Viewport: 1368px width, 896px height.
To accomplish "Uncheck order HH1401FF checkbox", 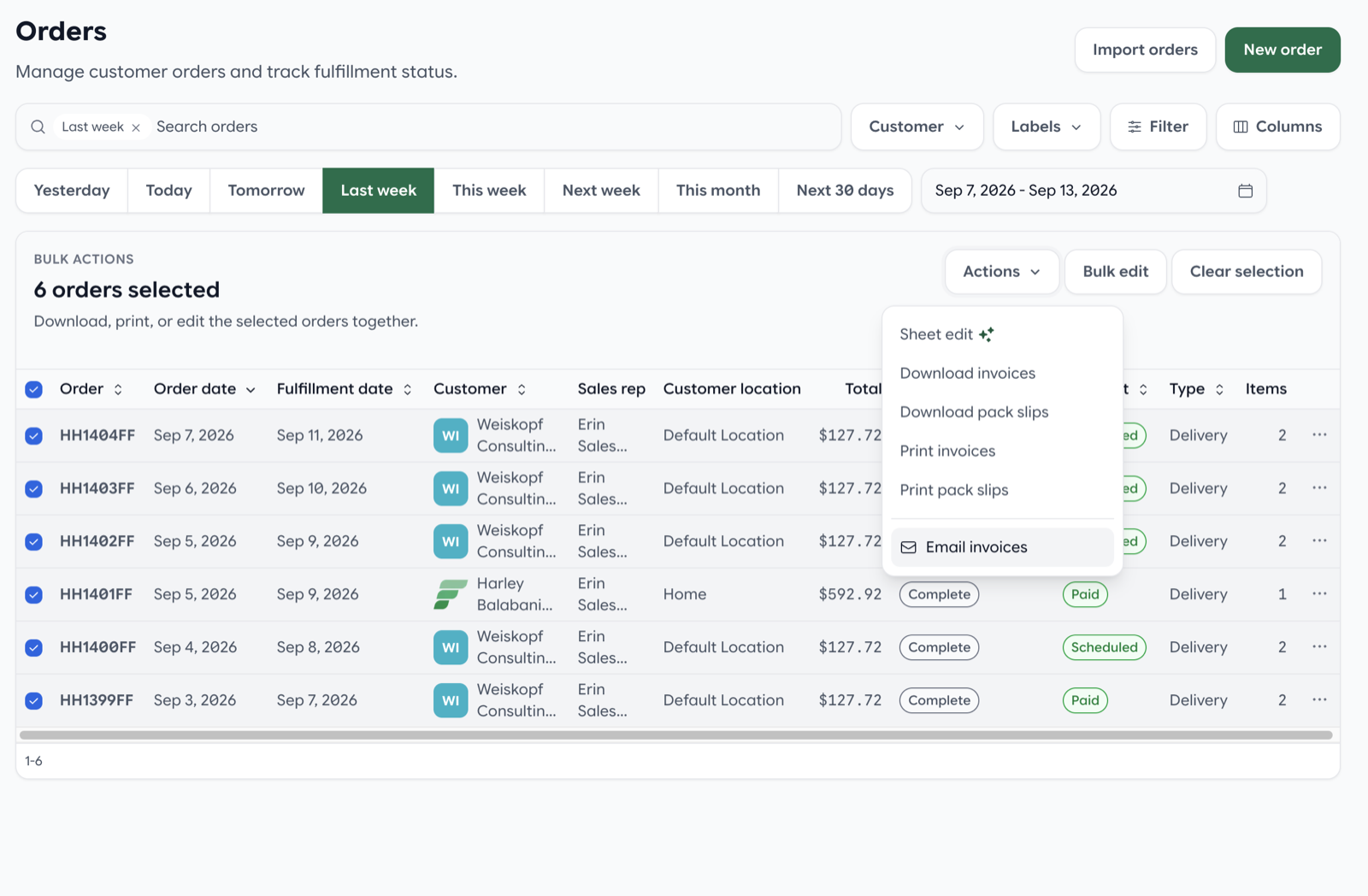I will click(x=33, y=594).
